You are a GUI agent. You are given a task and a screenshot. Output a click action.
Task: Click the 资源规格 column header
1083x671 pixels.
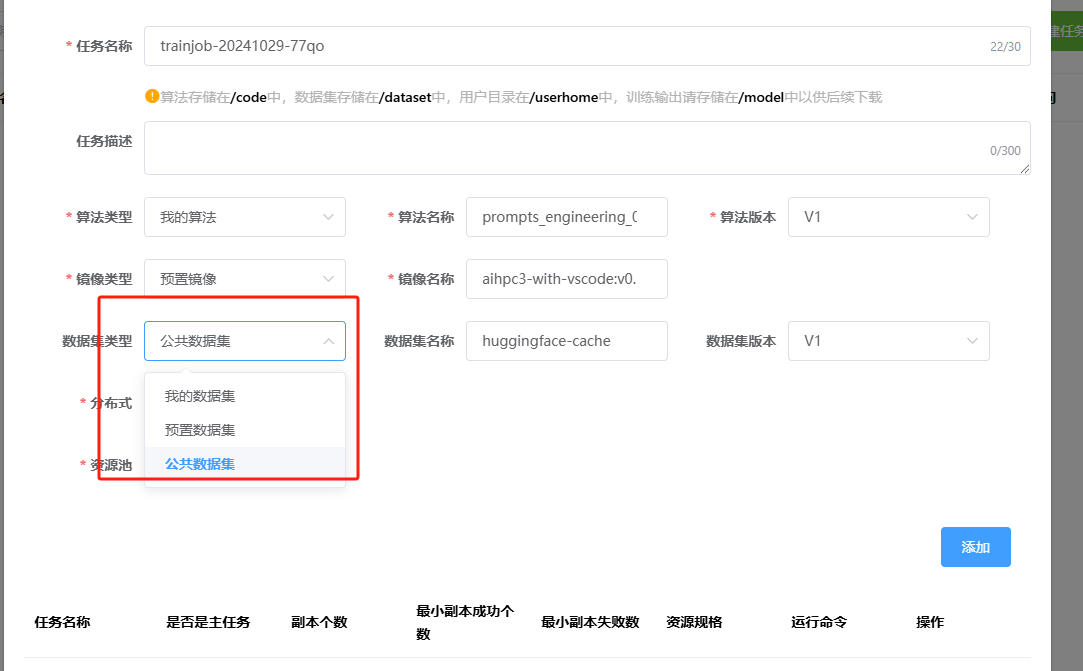click(694, 622)
